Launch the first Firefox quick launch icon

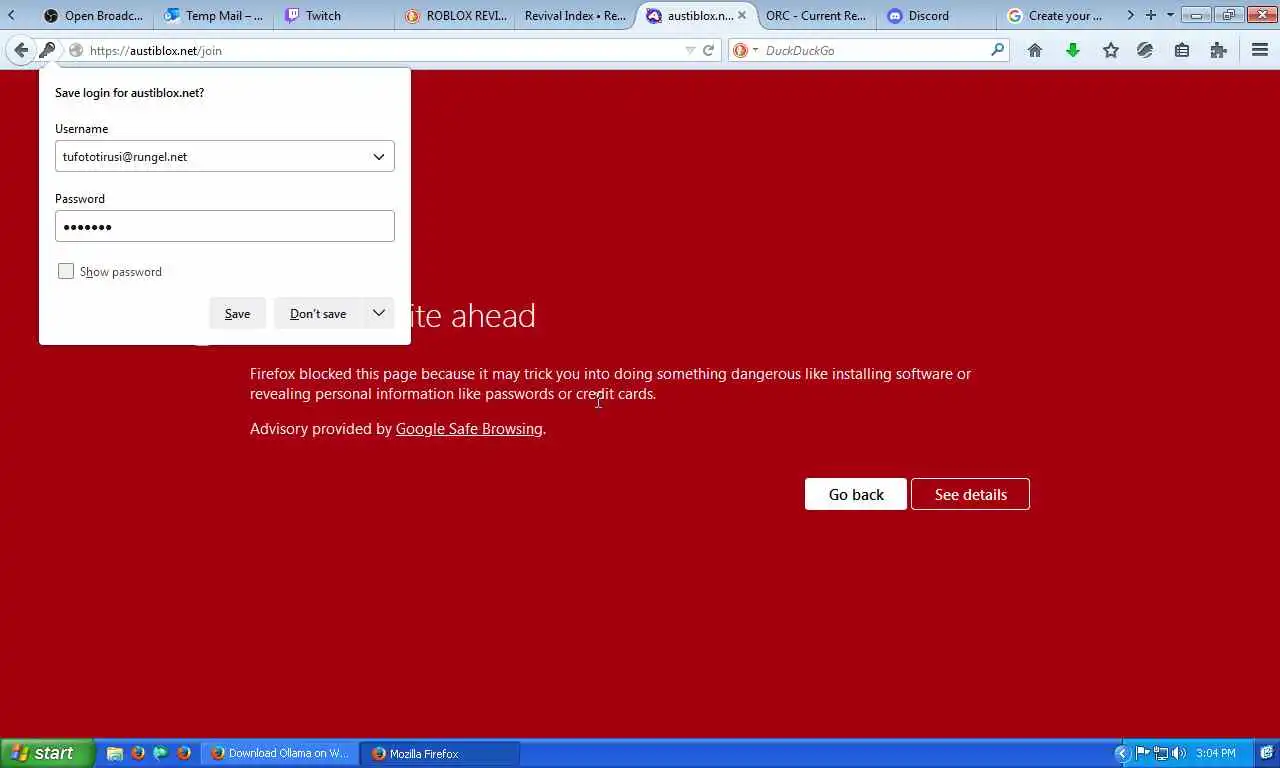click(138, 753)
